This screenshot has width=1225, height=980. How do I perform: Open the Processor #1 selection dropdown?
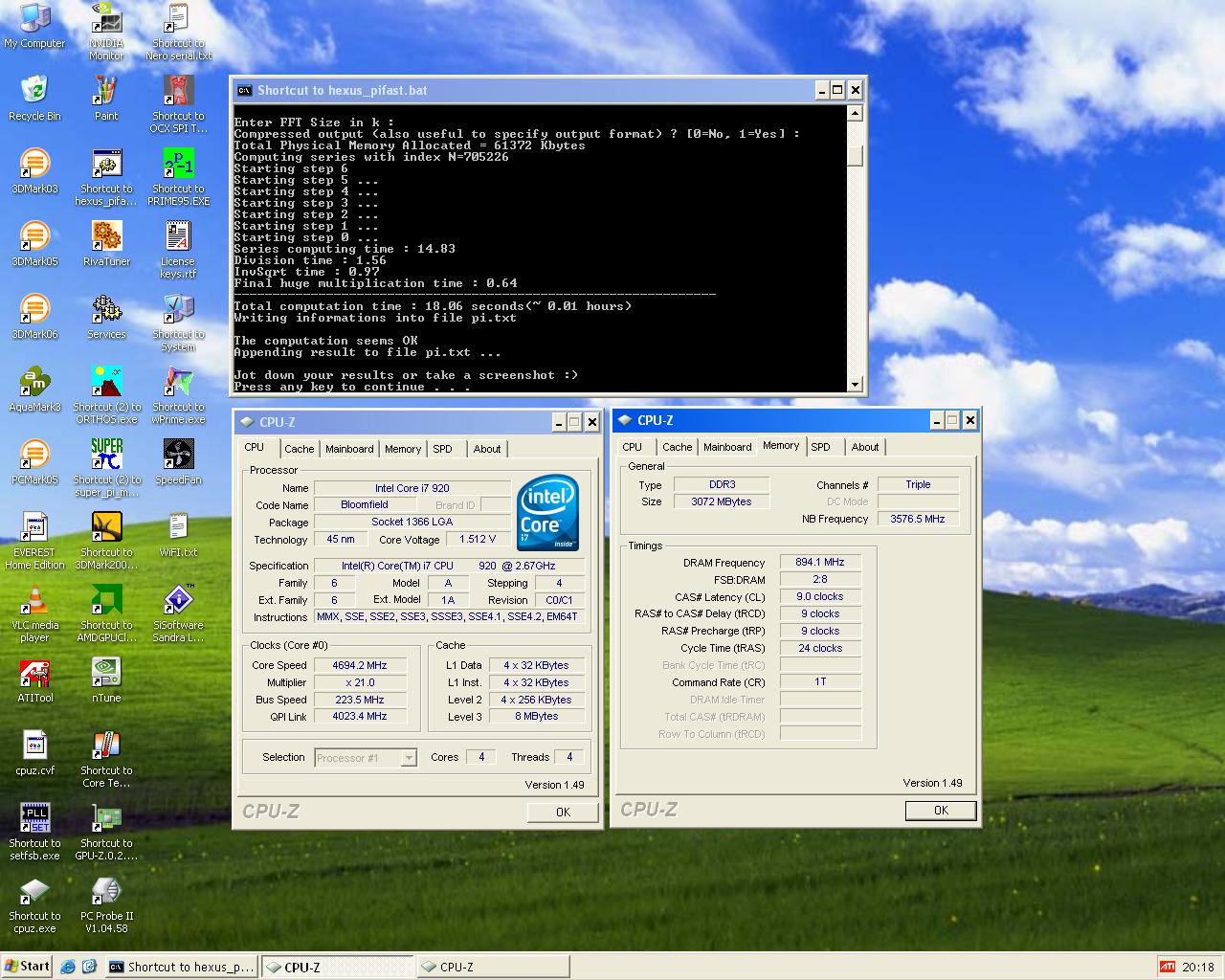coord(409,758)
